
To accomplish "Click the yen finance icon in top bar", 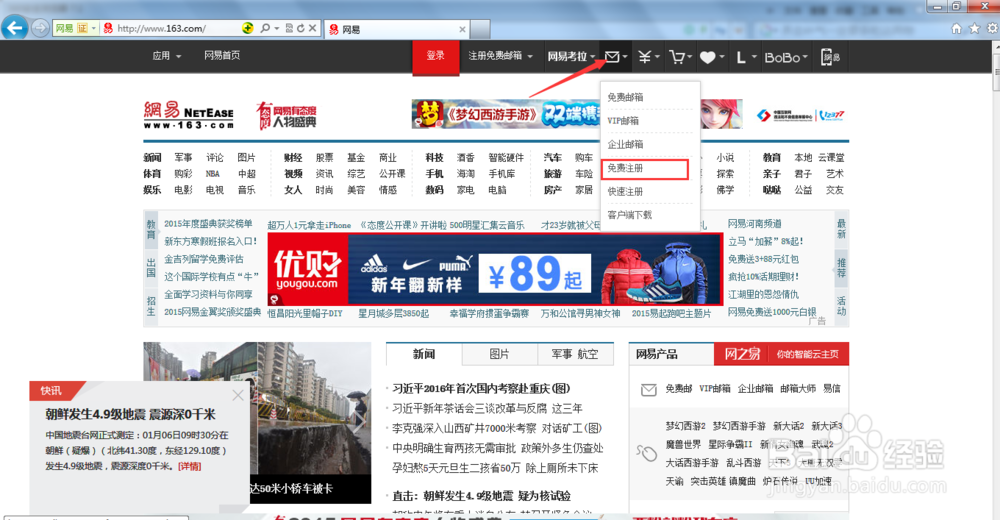I will (x=645, y=57).
